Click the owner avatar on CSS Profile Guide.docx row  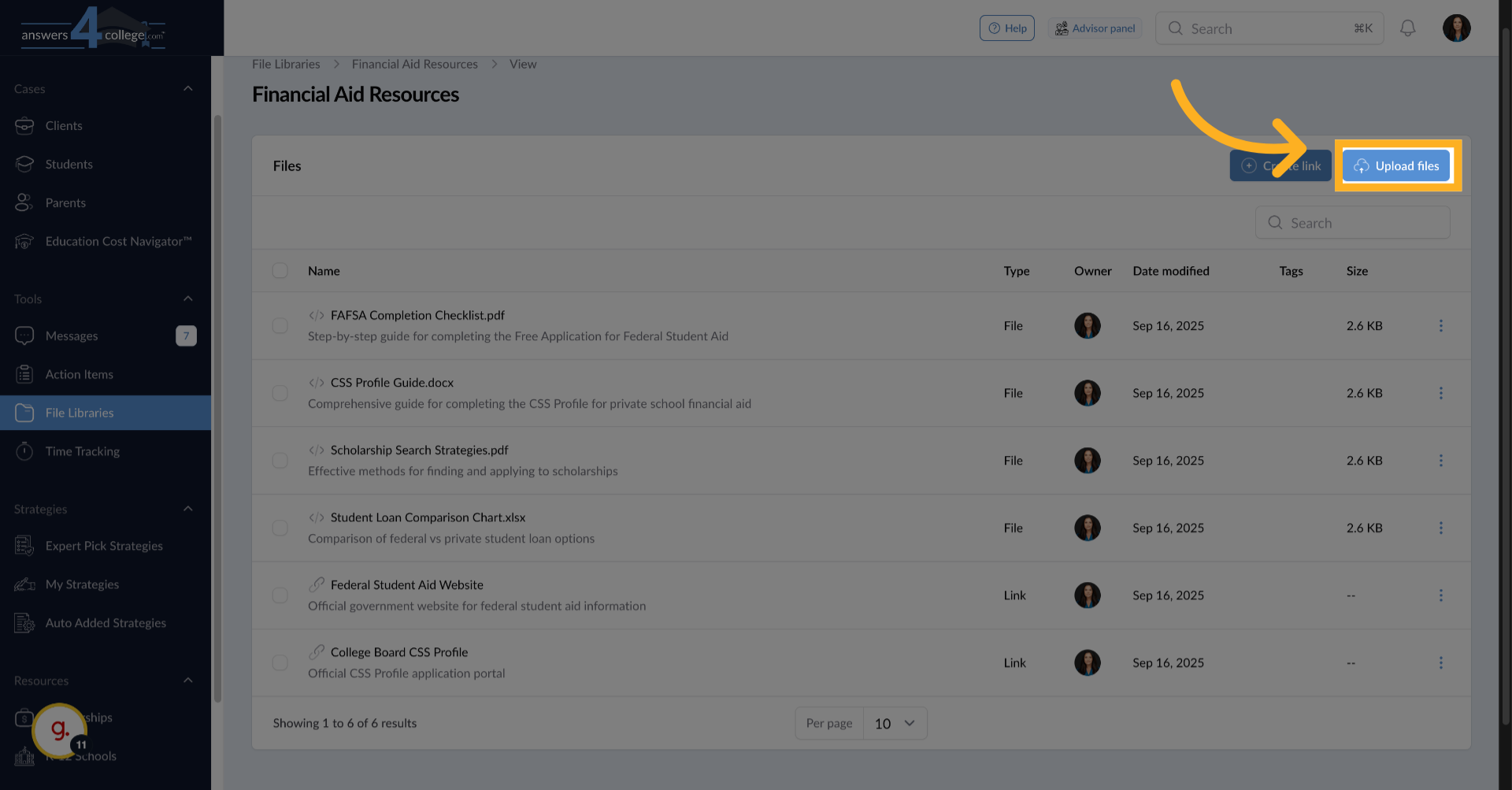[x=1088, y=393]
